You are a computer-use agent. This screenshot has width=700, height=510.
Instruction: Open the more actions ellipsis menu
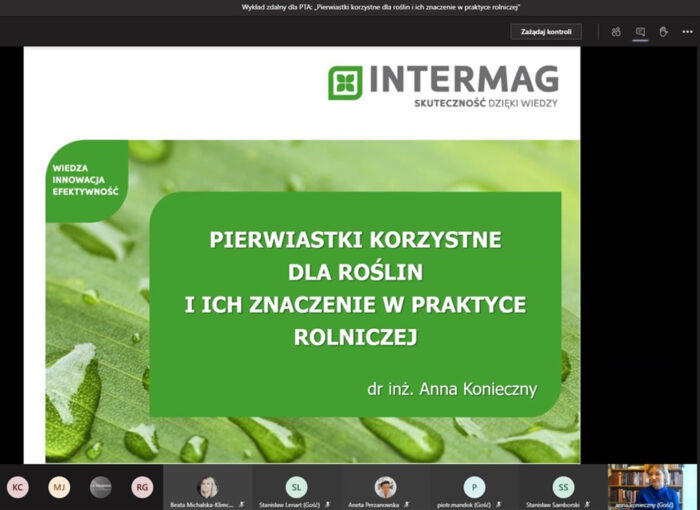[686, 32]
